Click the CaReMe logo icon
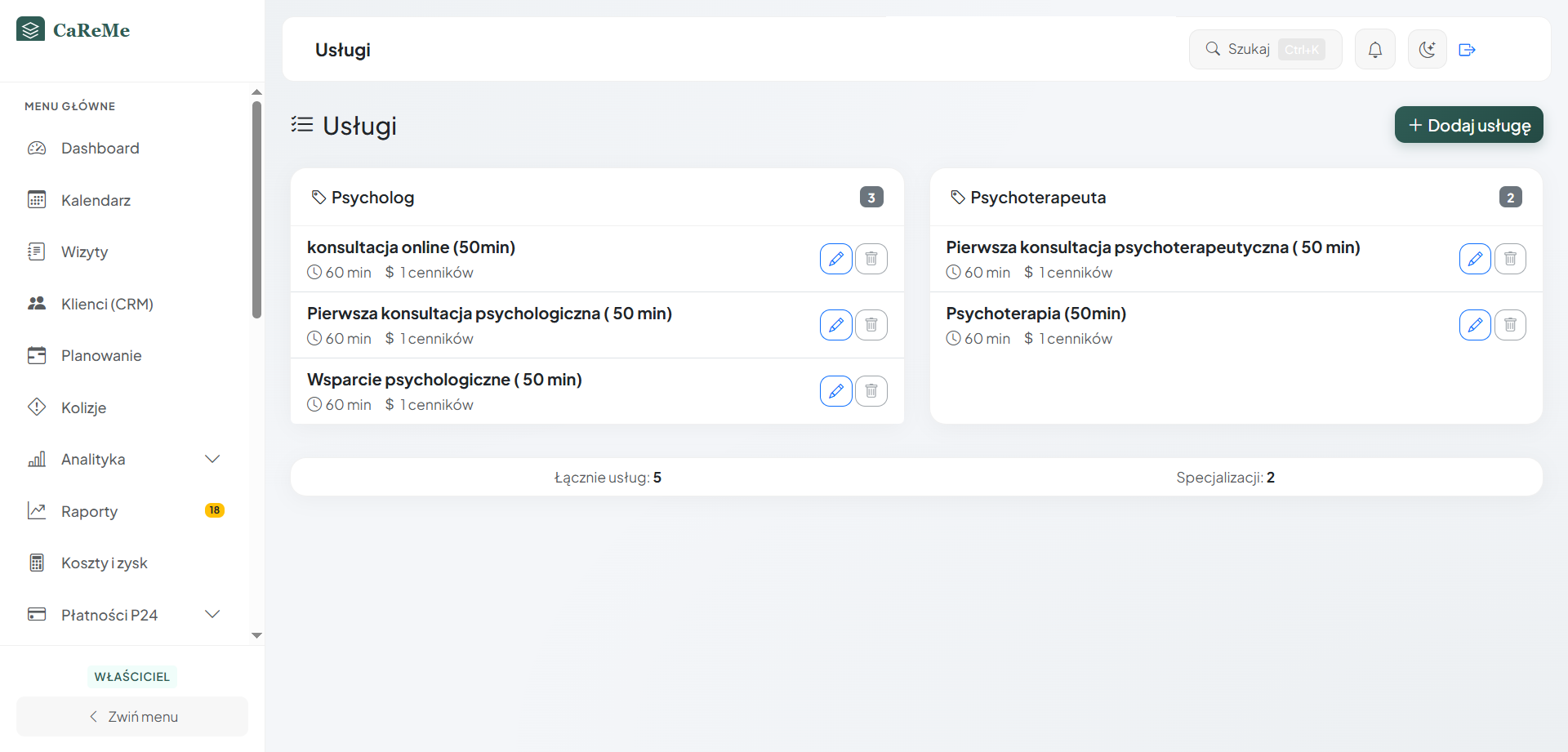 [31, 29]
